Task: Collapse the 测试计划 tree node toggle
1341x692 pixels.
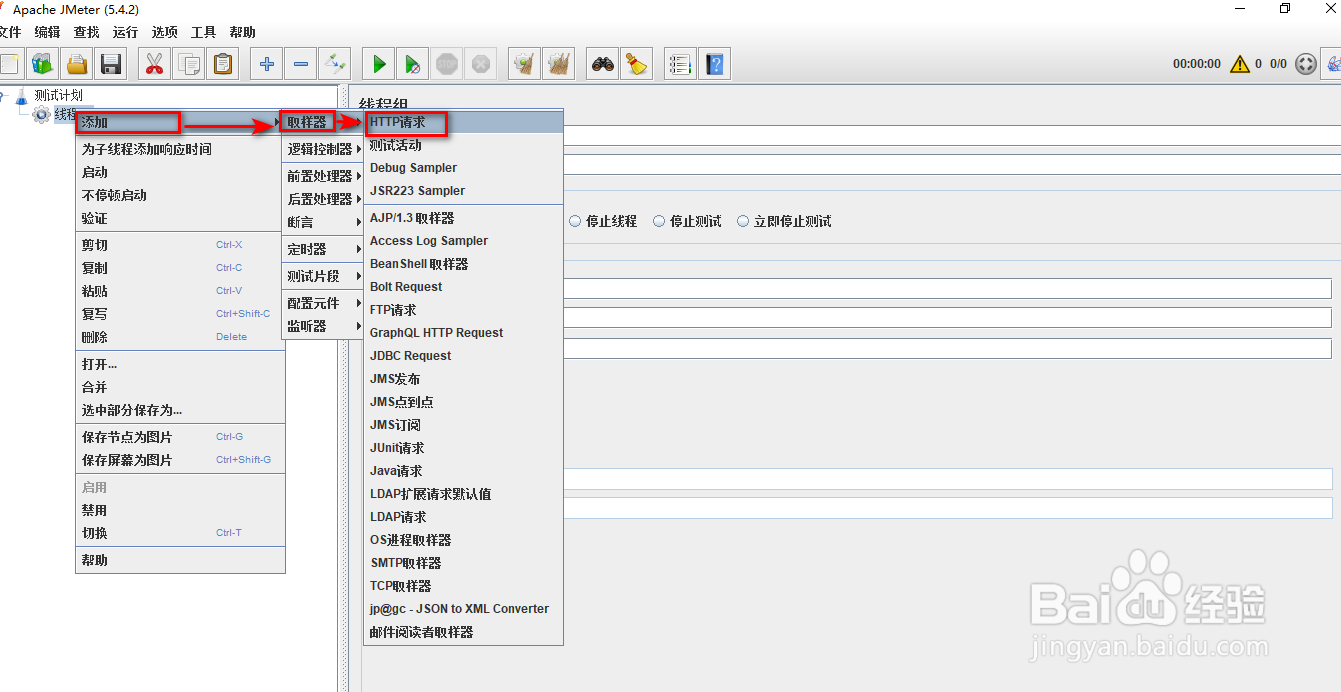Action: click(3, 96)
